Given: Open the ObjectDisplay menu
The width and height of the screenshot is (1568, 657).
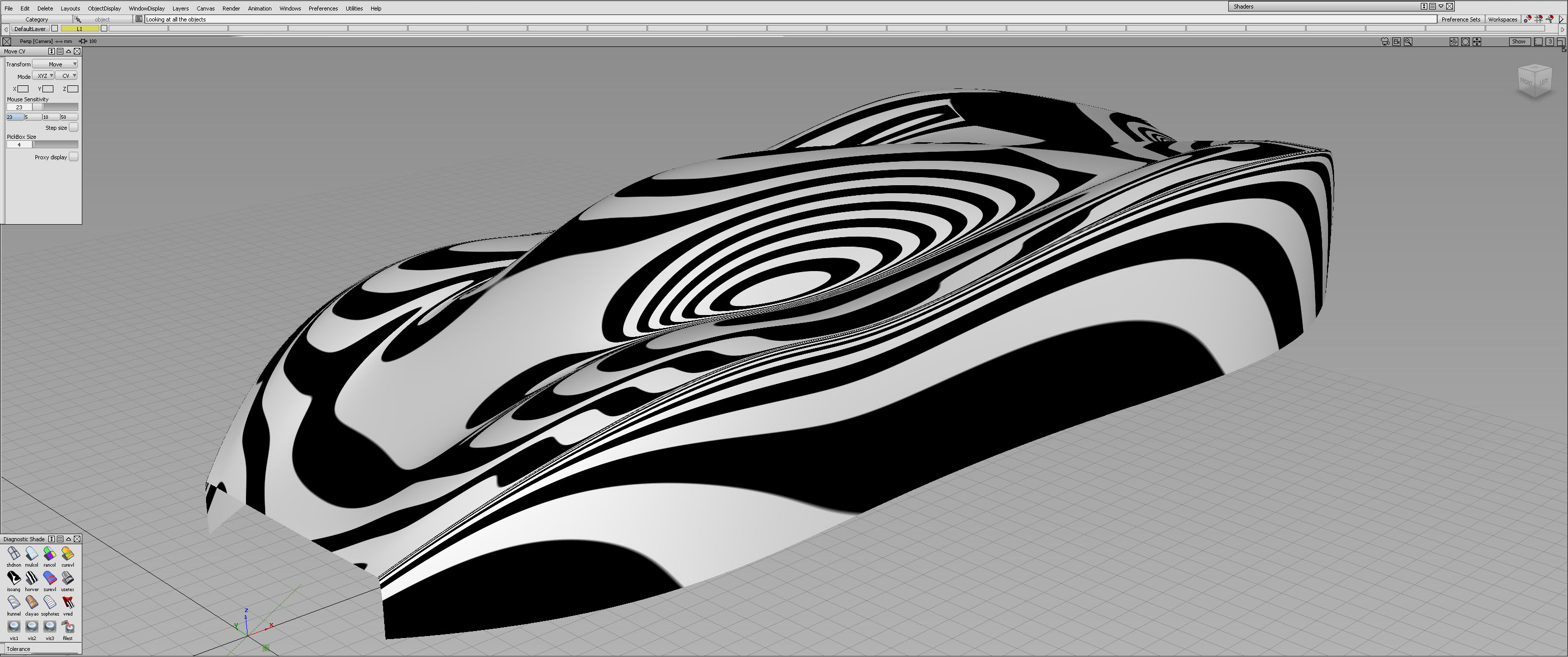Looking at the screenshot, I should click(x=104, y=8).
